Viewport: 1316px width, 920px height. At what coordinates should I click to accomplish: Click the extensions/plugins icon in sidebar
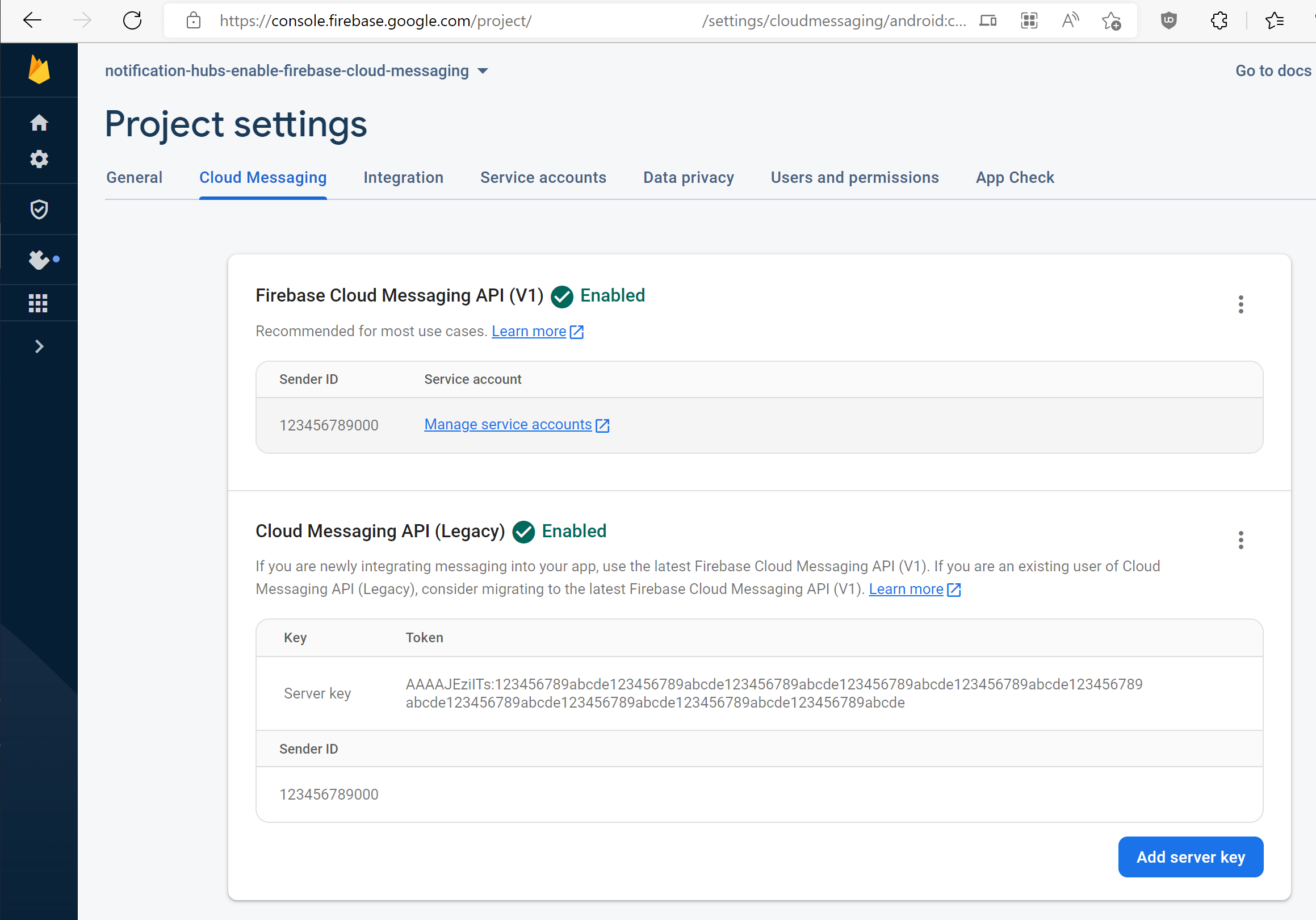click(40, 258)
